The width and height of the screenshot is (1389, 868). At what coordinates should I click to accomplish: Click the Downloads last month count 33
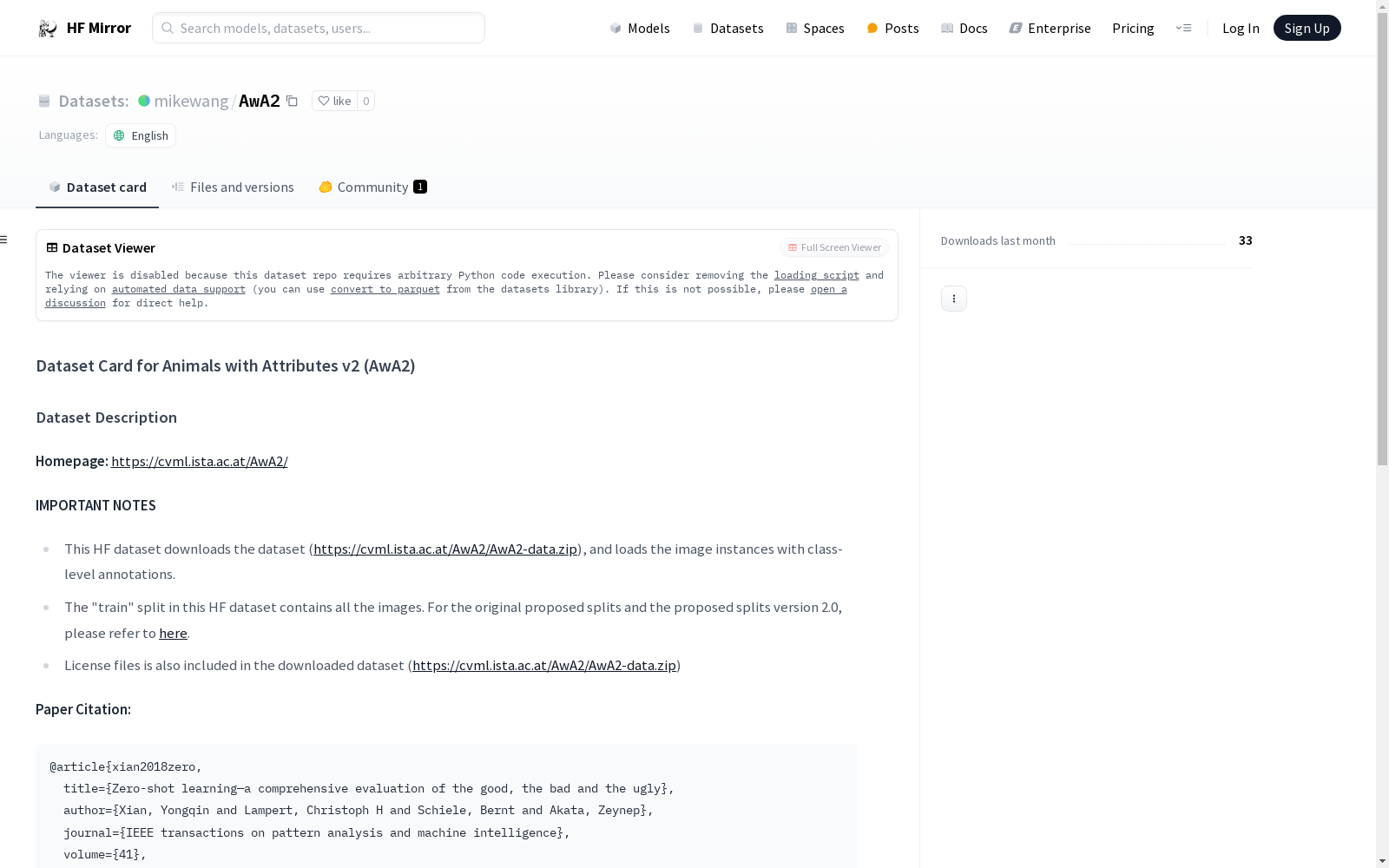[1245, 240]
